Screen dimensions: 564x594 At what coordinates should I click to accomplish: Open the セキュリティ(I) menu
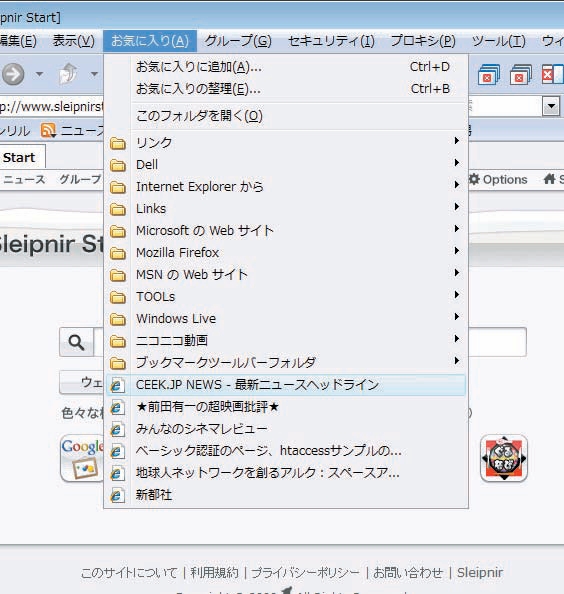(331, 41)
